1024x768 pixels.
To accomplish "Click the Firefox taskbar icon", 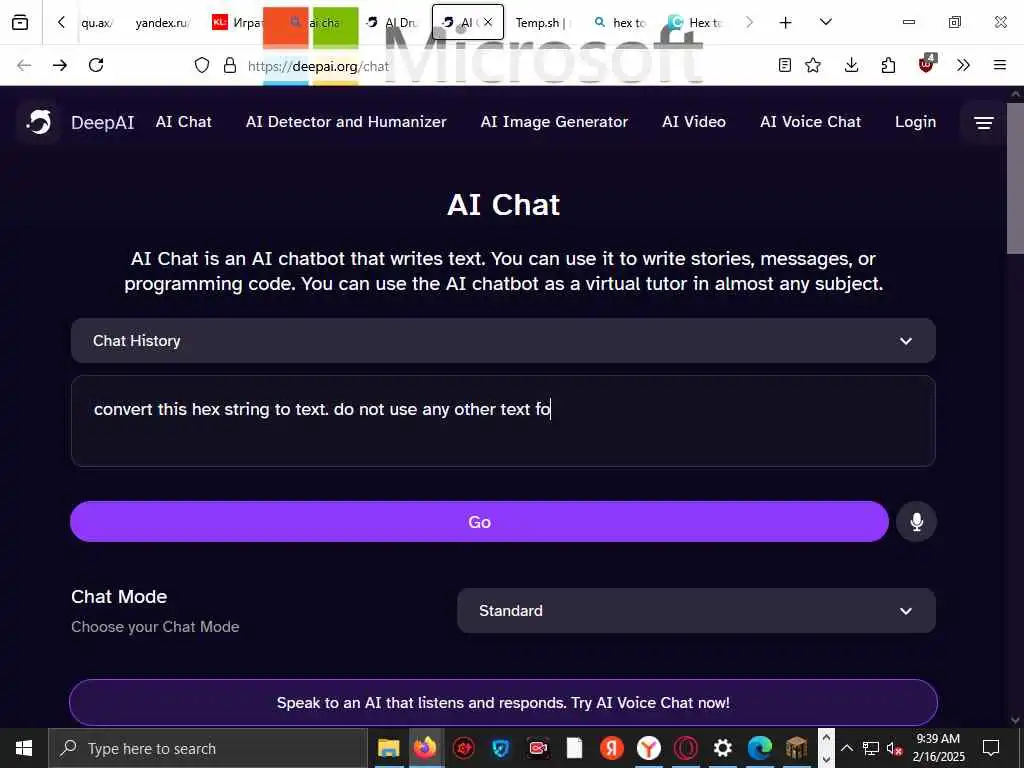I will pyautogui.click(x=425, y=747).
